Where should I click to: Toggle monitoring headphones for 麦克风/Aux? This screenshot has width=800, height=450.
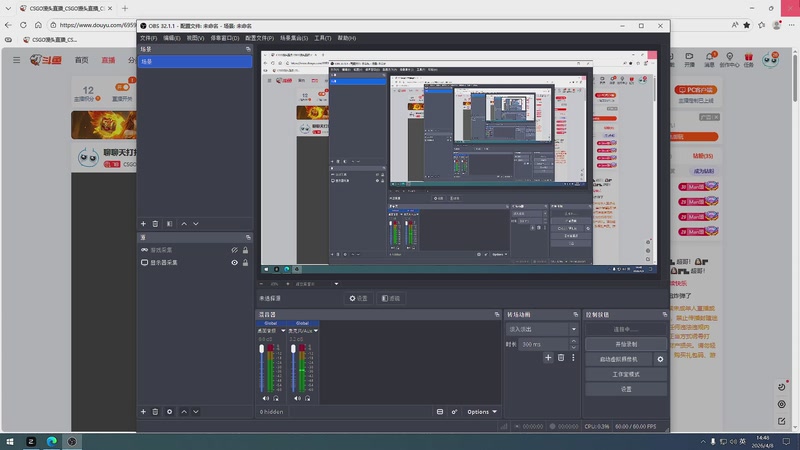click(308, 398)
